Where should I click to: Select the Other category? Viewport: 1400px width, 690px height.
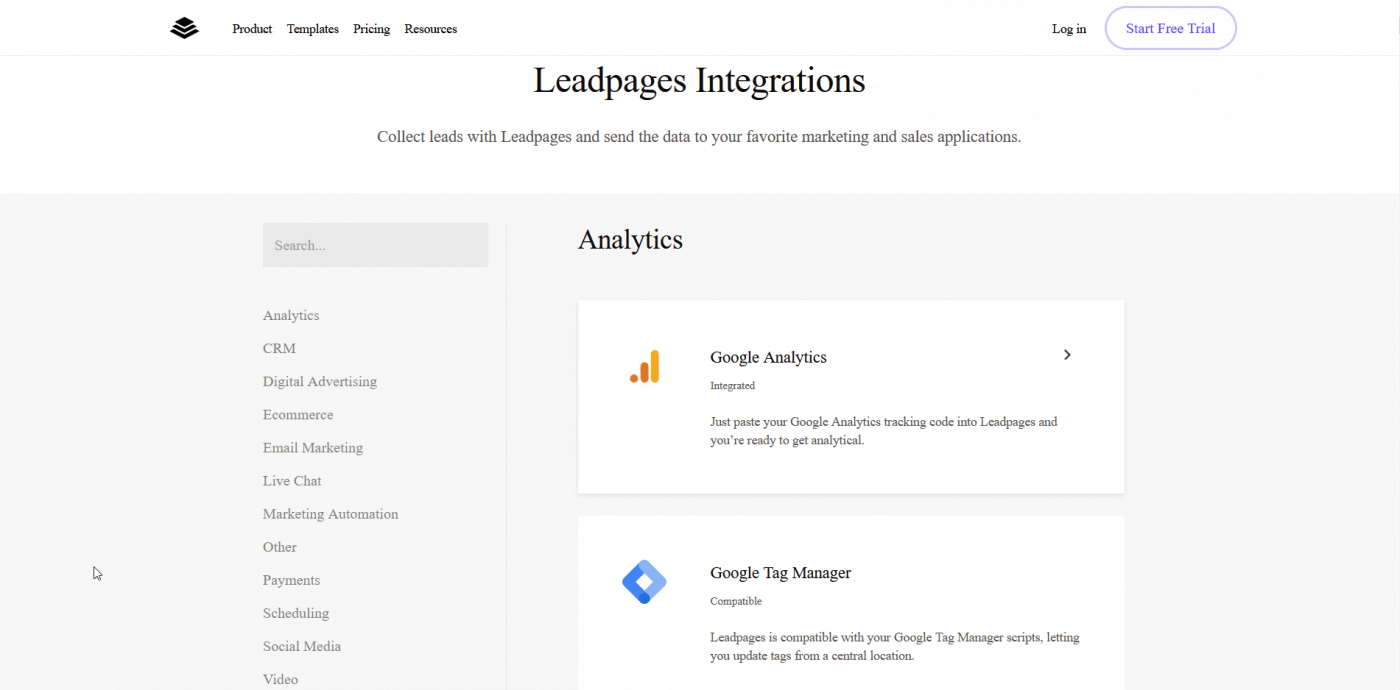point(280,547)
